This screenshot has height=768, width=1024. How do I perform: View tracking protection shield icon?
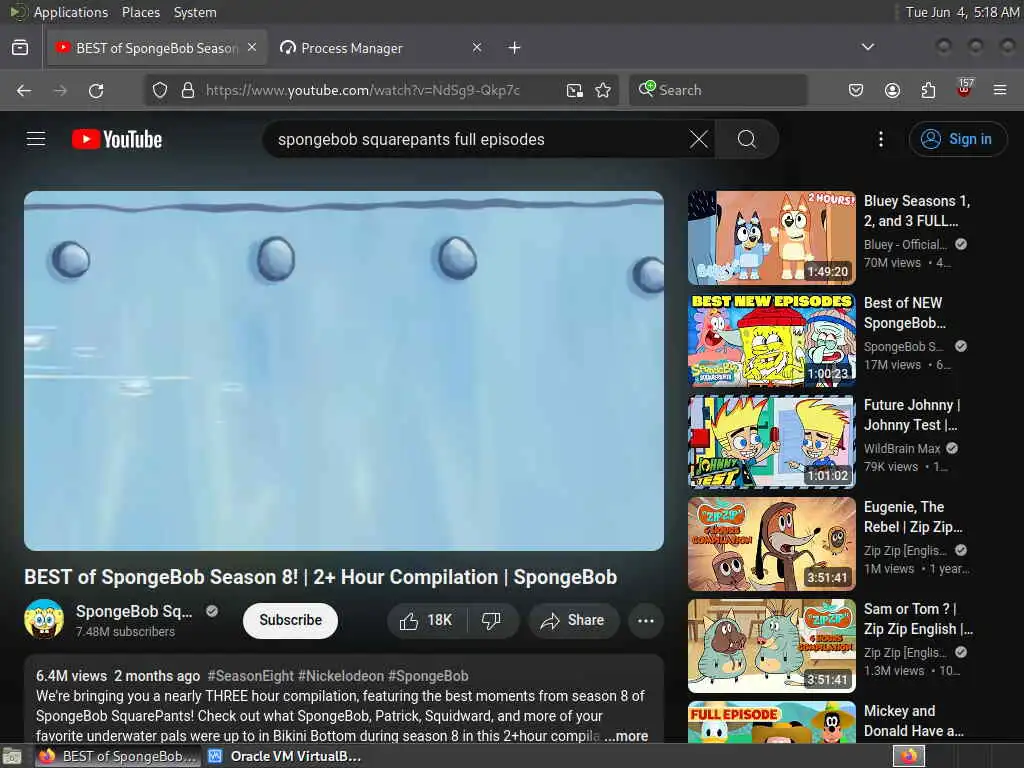pos(160,90)
